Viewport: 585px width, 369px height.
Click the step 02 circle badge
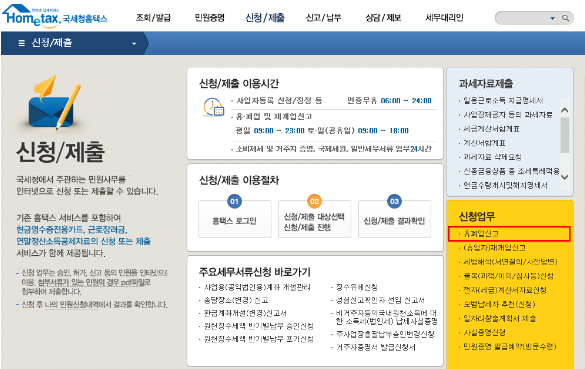(x=315, y=201)
